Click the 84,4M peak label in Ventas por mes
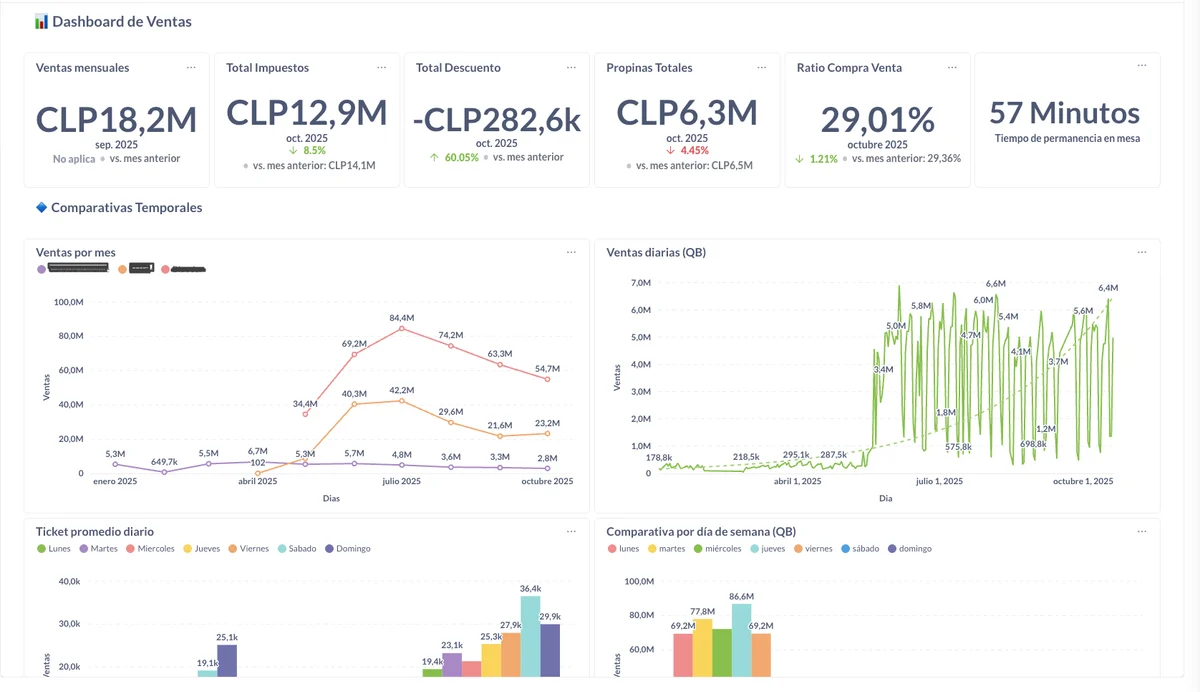This screenshot has height=692, width=1200. pyautogui.click(x=401, y=318)
